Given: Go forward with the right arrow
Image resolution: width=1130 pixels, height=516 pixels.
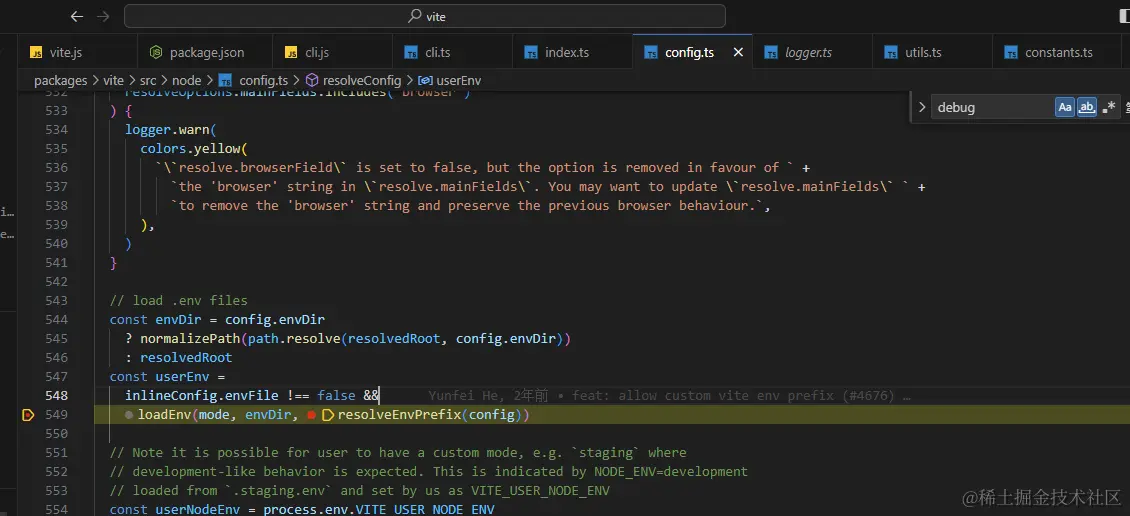Looking at the screenshot, I should [x=103, y=16].
